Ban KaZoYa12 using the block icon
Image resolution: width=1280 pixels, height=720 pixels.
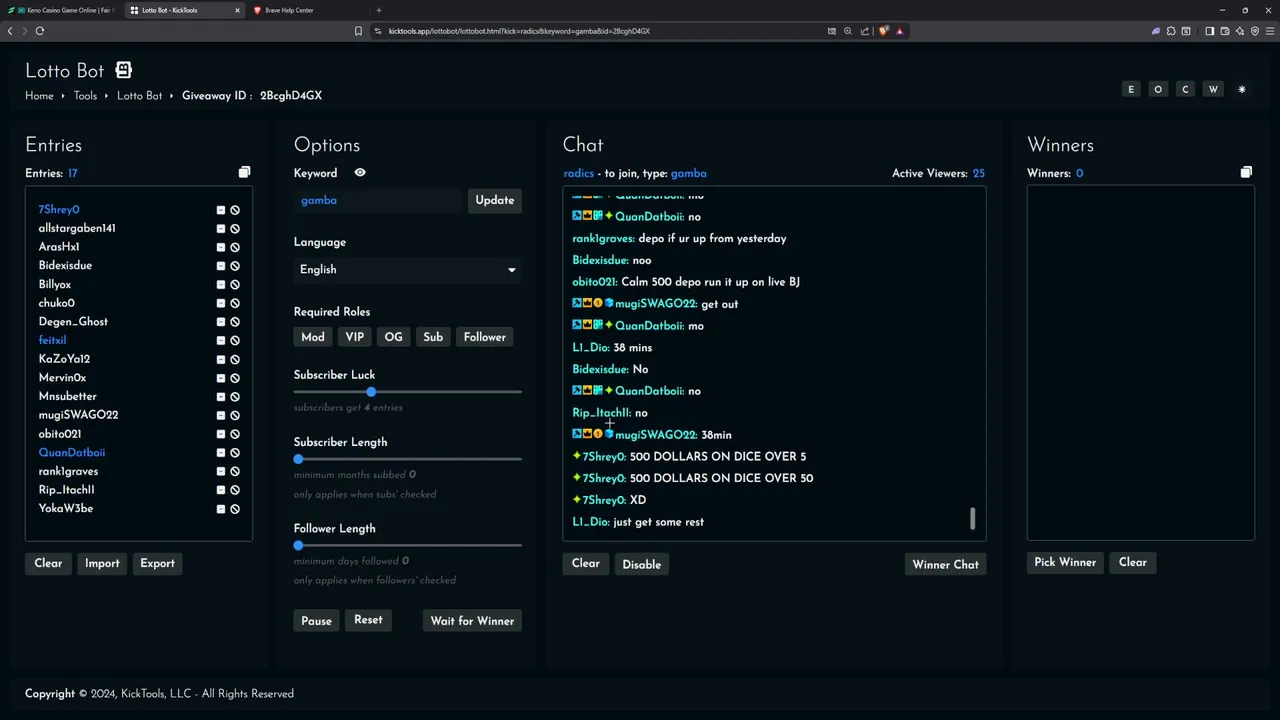pyautogui.click(x=235, y=360)
